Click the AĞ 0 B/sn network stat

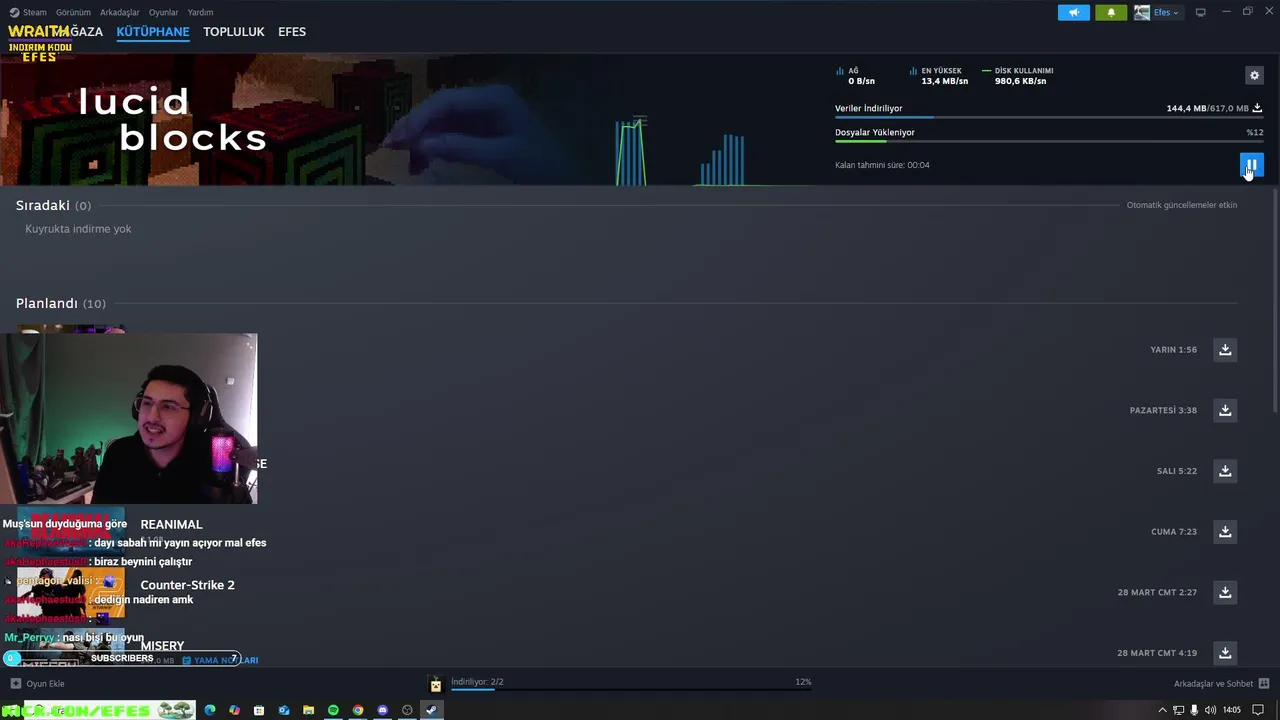(x=855, y=76)
